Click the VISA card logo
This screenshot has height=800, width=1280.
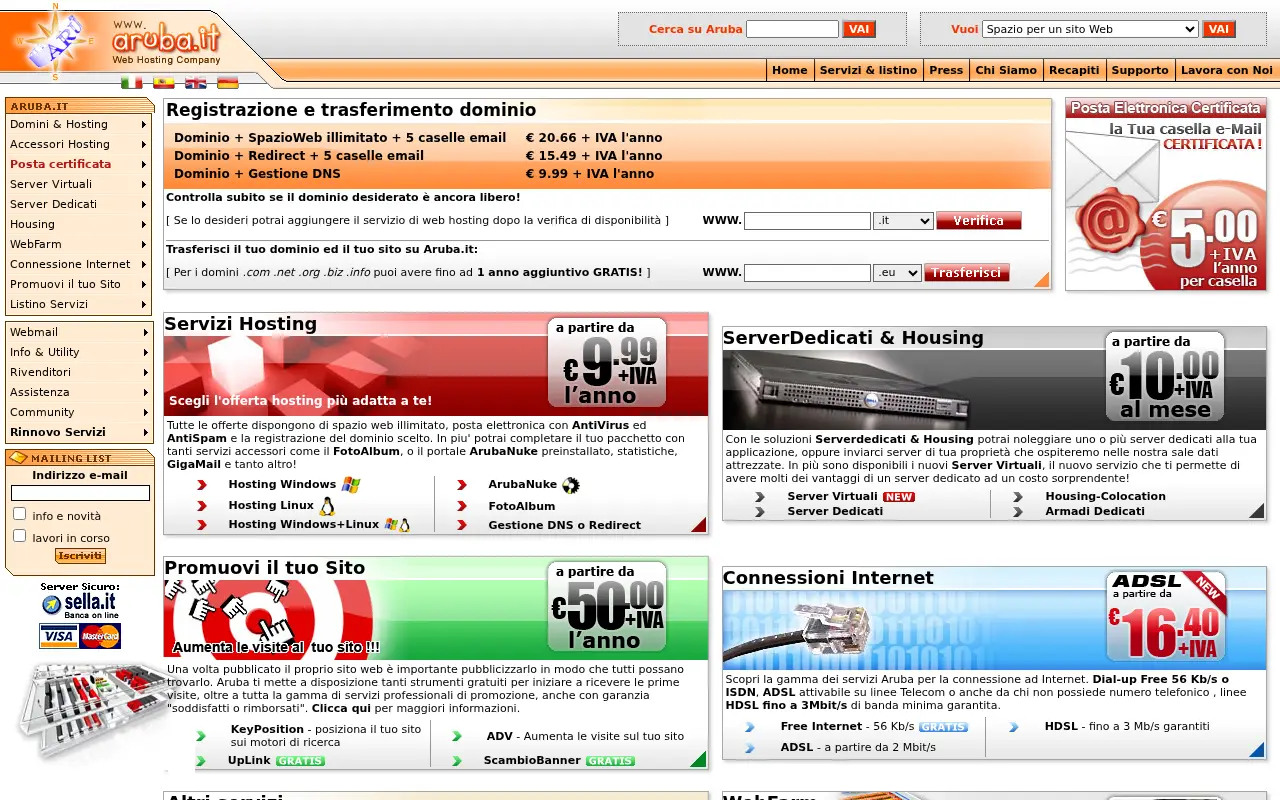58,635
